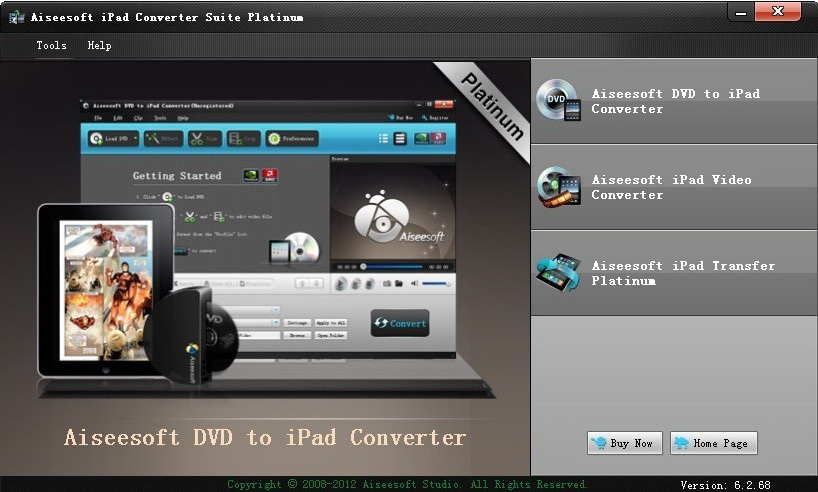Click the Buy Now button
Screen dimensions: 818x492
coord(624,443)
